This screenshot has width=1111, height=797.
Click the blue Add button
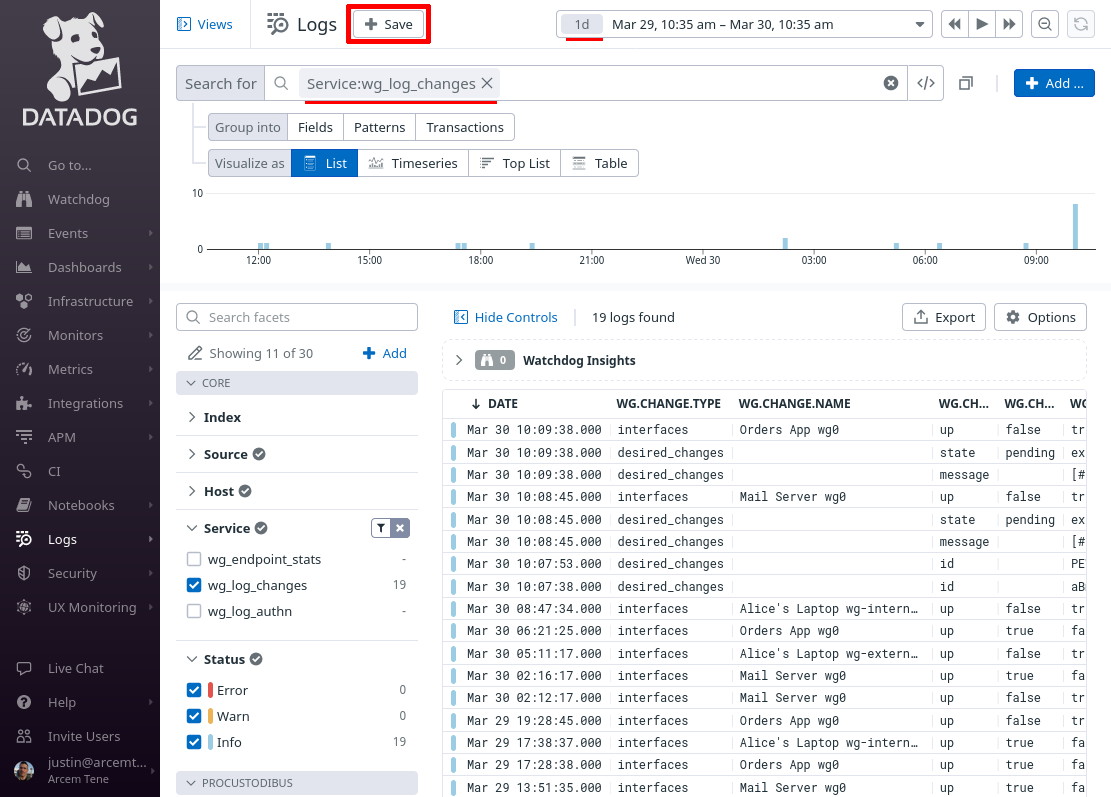(1054, 83)
